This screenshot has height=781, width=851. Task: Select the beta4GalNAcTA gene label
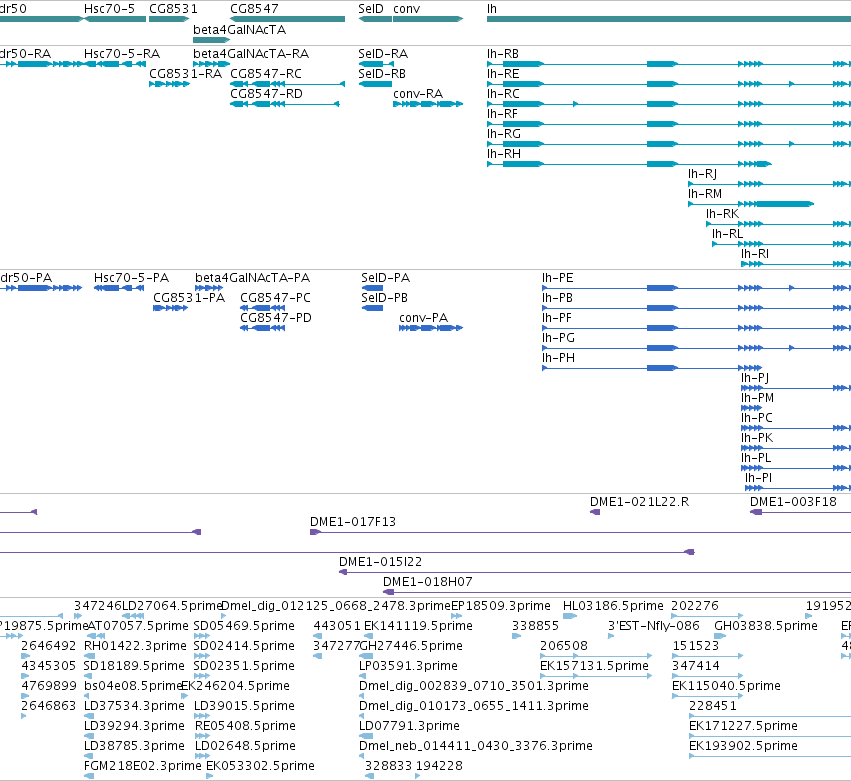point(239,29)
